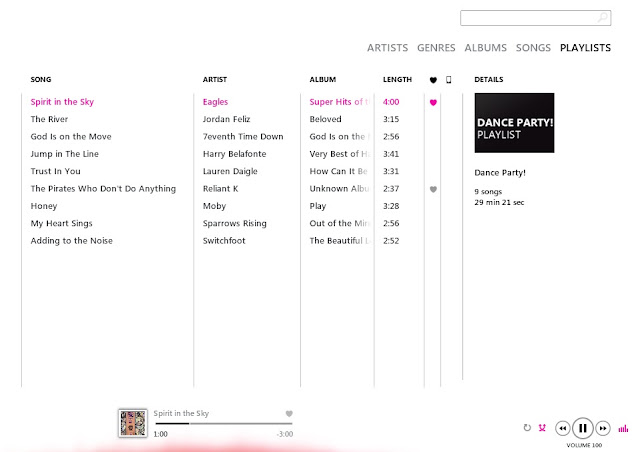Click artist Jordan Feliz
Image resolution: width=640 pixels, height=452 pixels.
[226, 119]
